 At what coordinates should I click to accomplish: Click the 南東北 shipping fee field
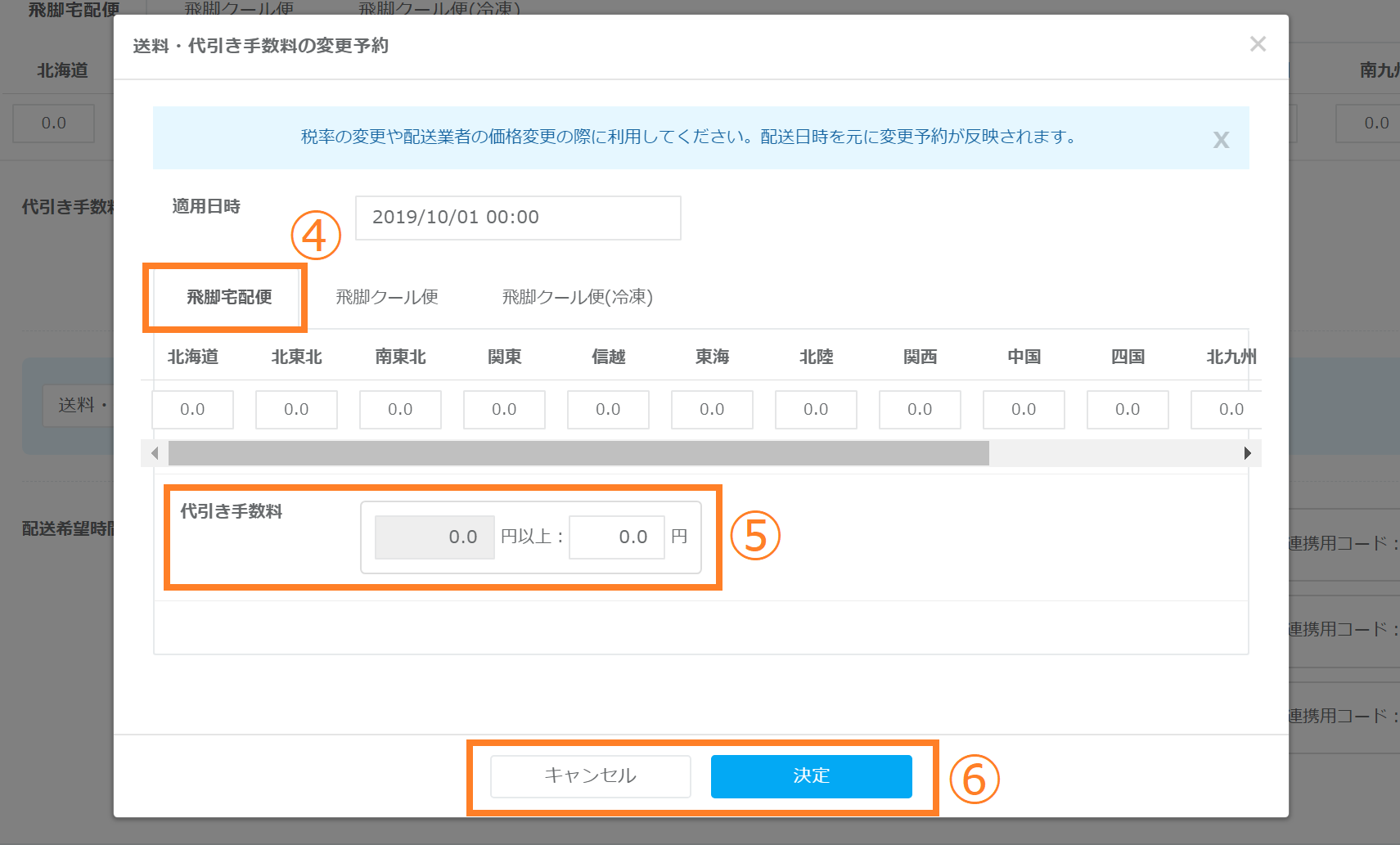400,409
